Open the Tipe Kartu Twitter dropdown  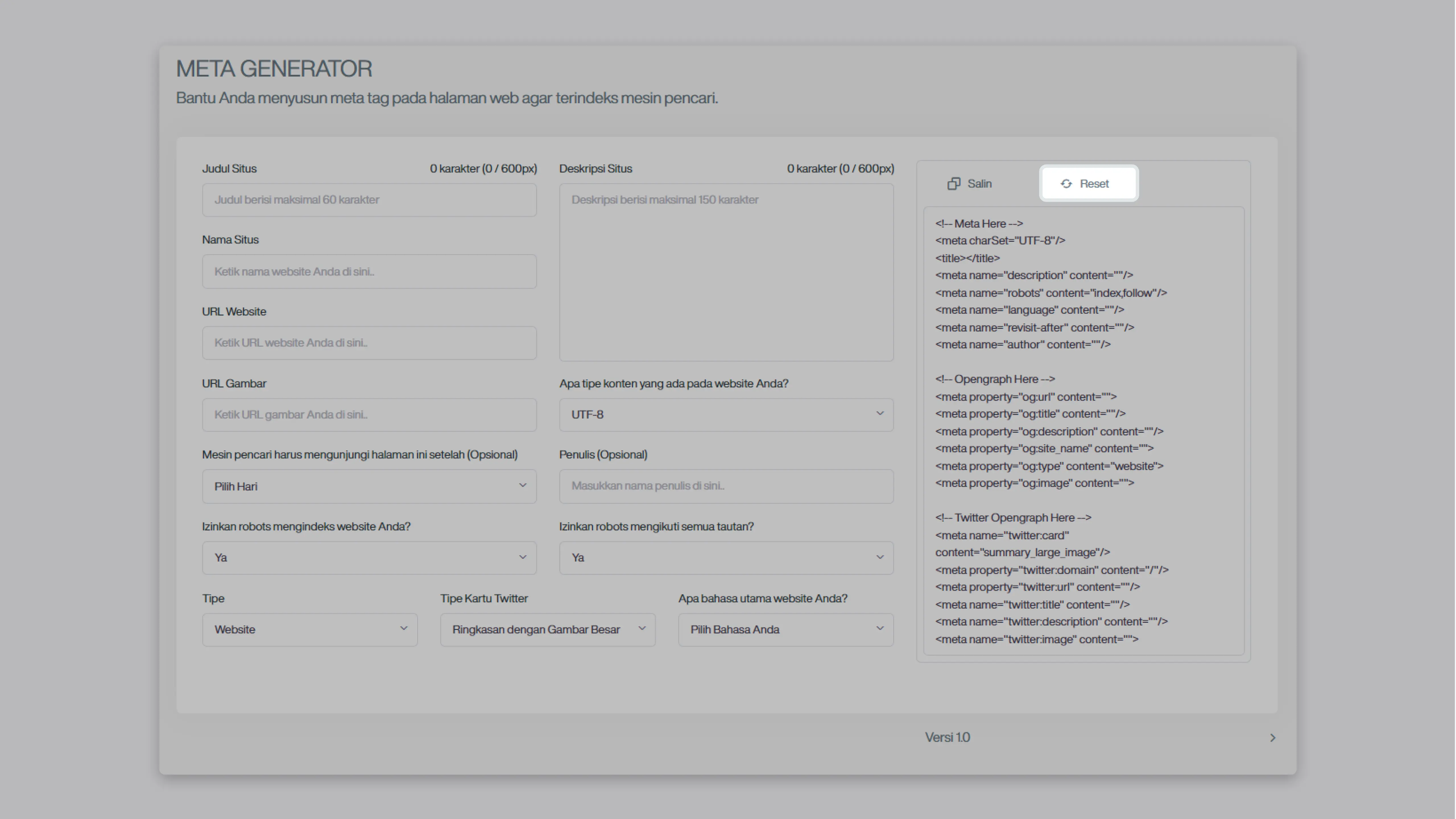click(x=547, y=629)
